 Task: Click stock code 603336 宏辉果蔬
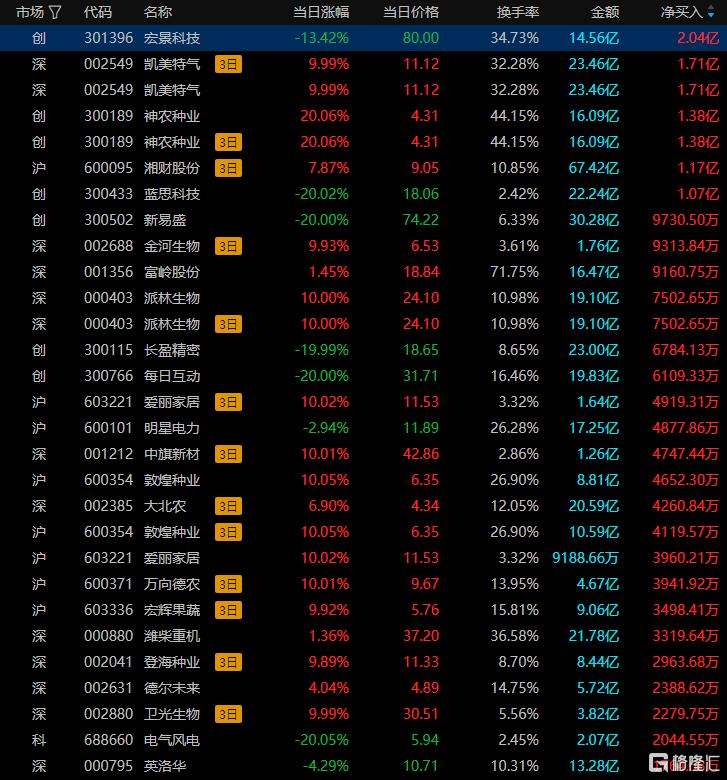click(x=108, y=610)
